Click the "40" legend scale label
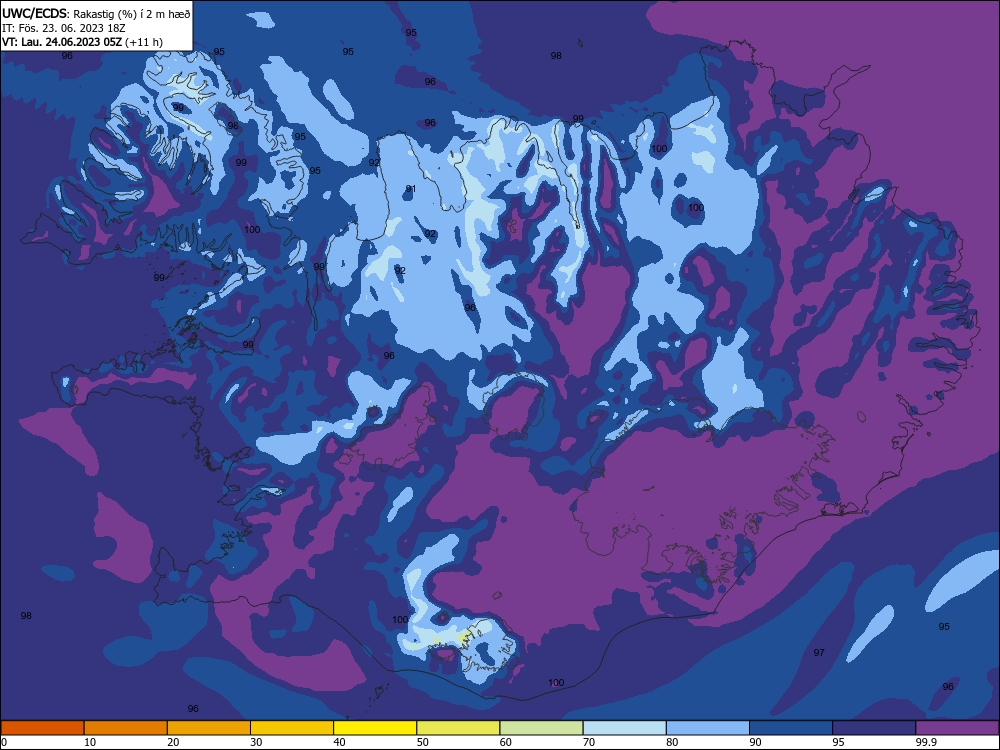 340,742
